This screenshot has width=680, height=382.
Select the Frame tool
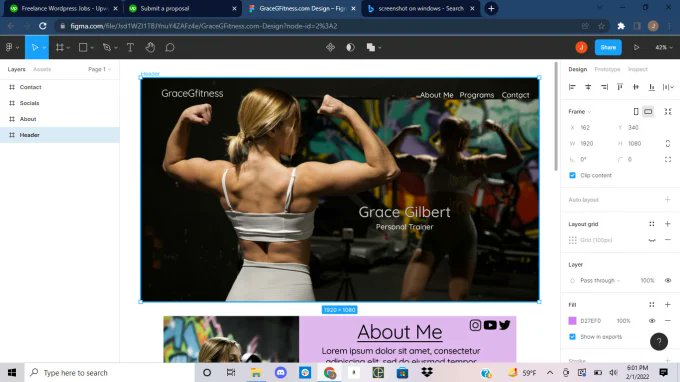[60, 47]
